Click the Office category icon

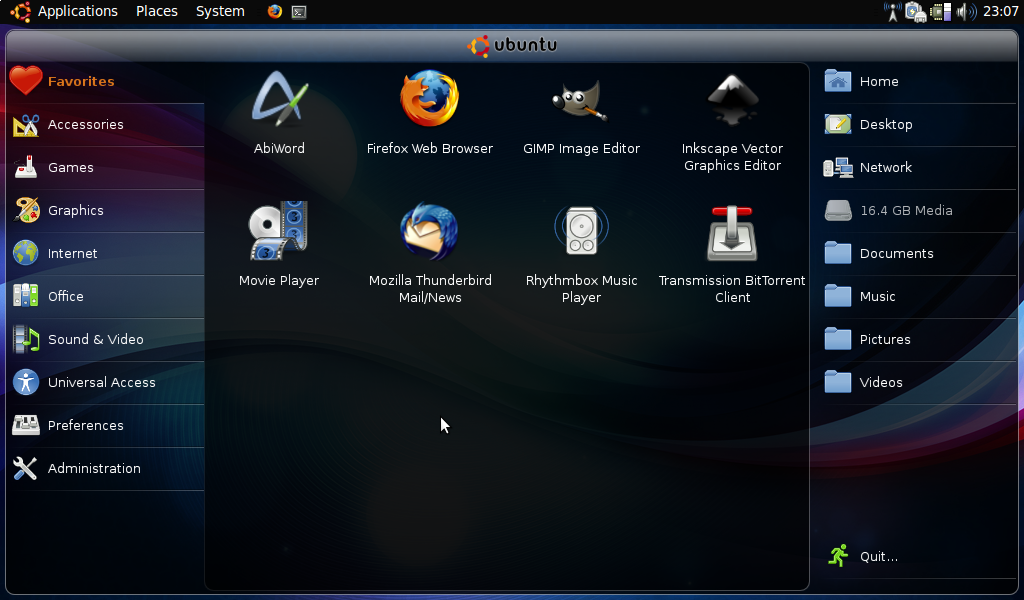coord(25,296)
